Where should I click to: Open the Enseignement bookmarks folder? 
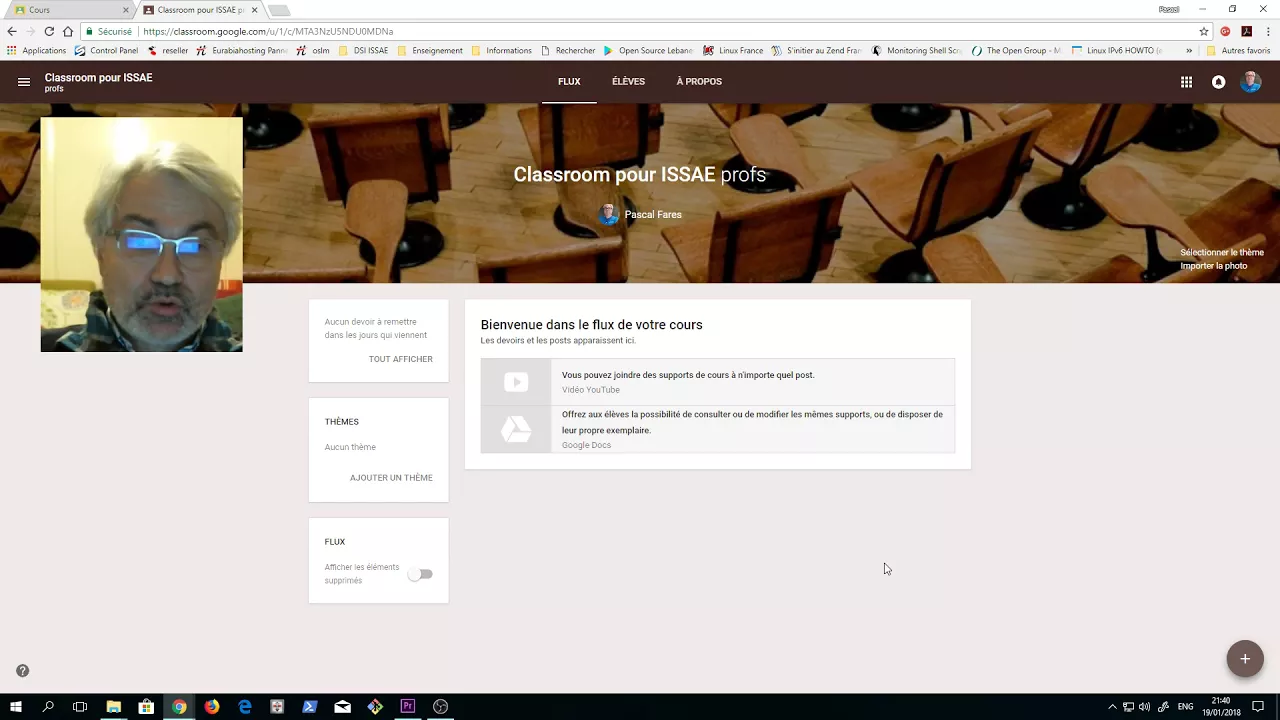tap(430, 50)
